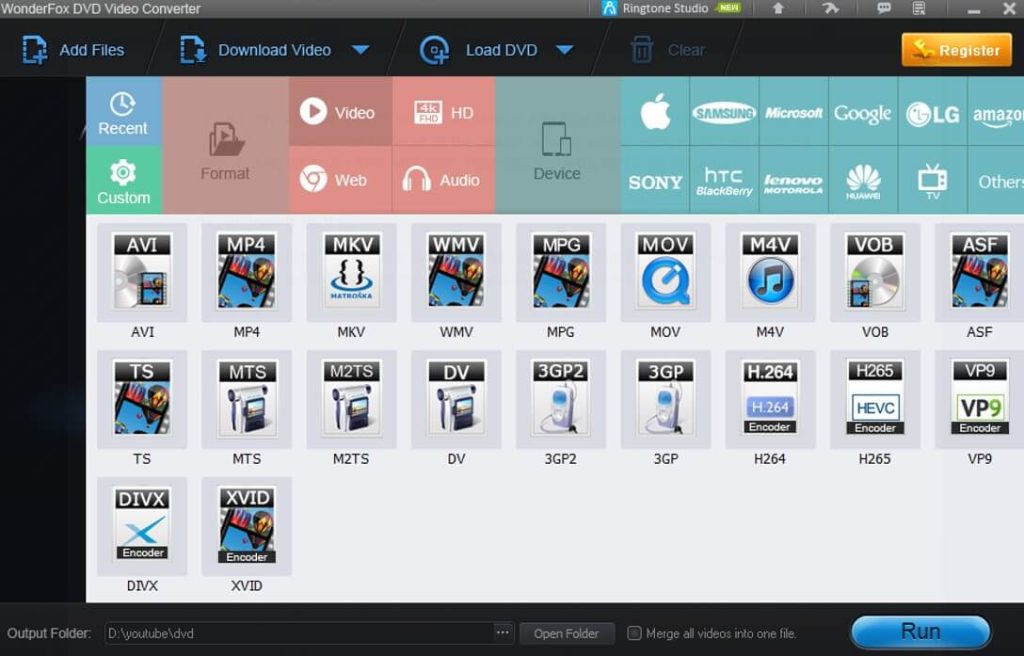Screen dimensions: 1024x656
Task: Choose the VP9 encoder icon
Action: (x=979, y=398)
